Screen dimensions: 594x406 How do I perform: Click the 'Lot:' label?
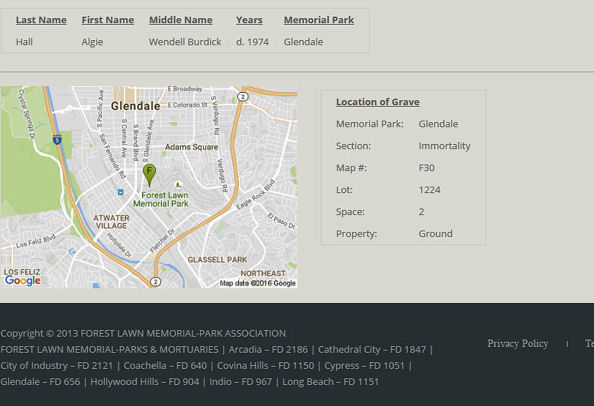pos(344,190)
